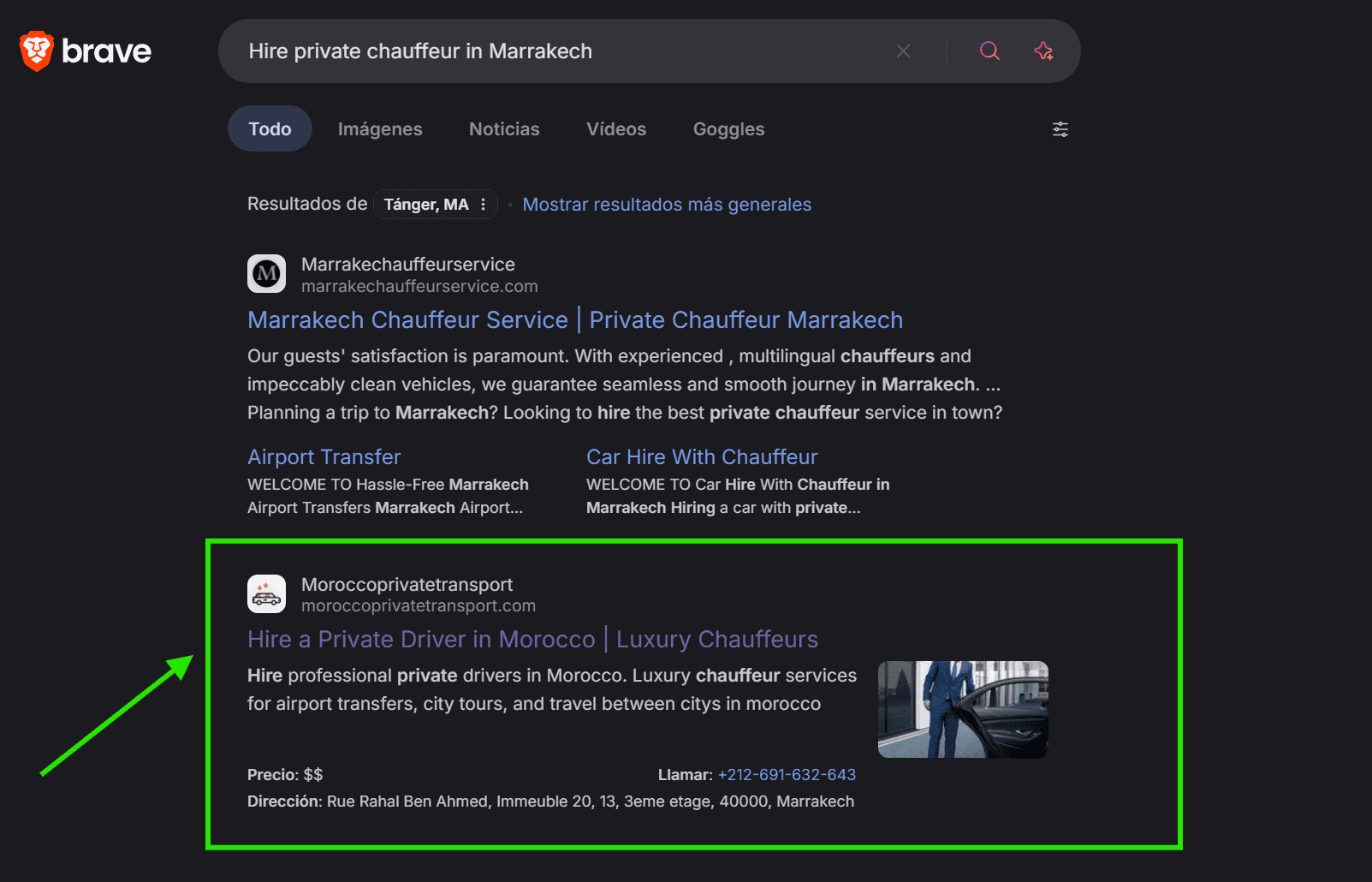1372x882 pixels.
Task: Open Car Hire With Chauffeur sublink
Action: [701, 457]
